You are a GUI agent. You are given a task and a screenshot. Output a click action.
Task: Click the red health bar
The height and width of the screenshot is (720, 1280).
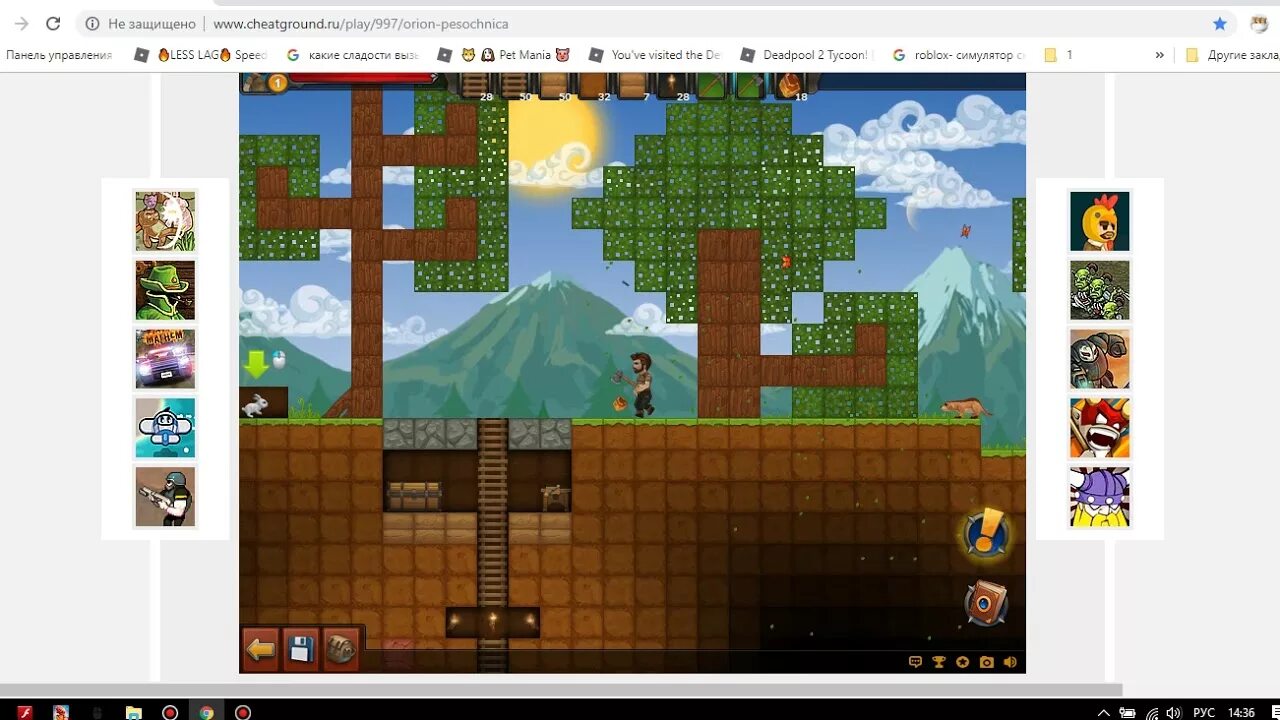[364, 77]
